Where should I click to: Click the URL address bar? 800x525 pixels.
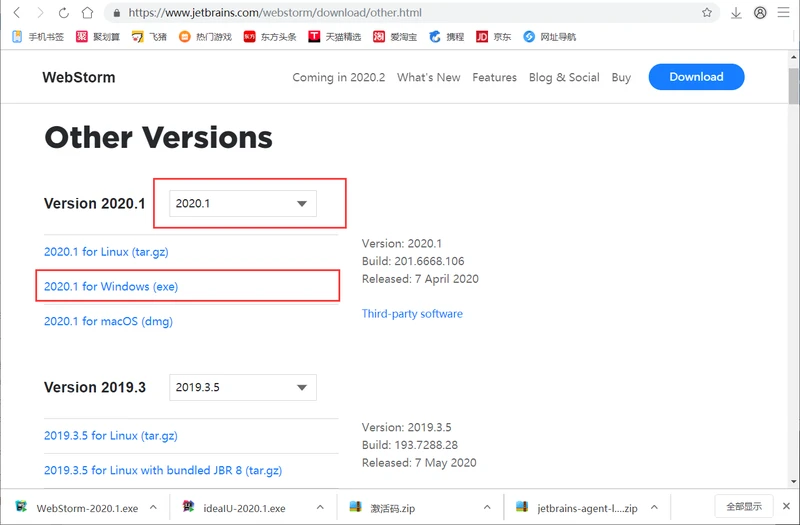pyautogui.click(x=400, y=13)
